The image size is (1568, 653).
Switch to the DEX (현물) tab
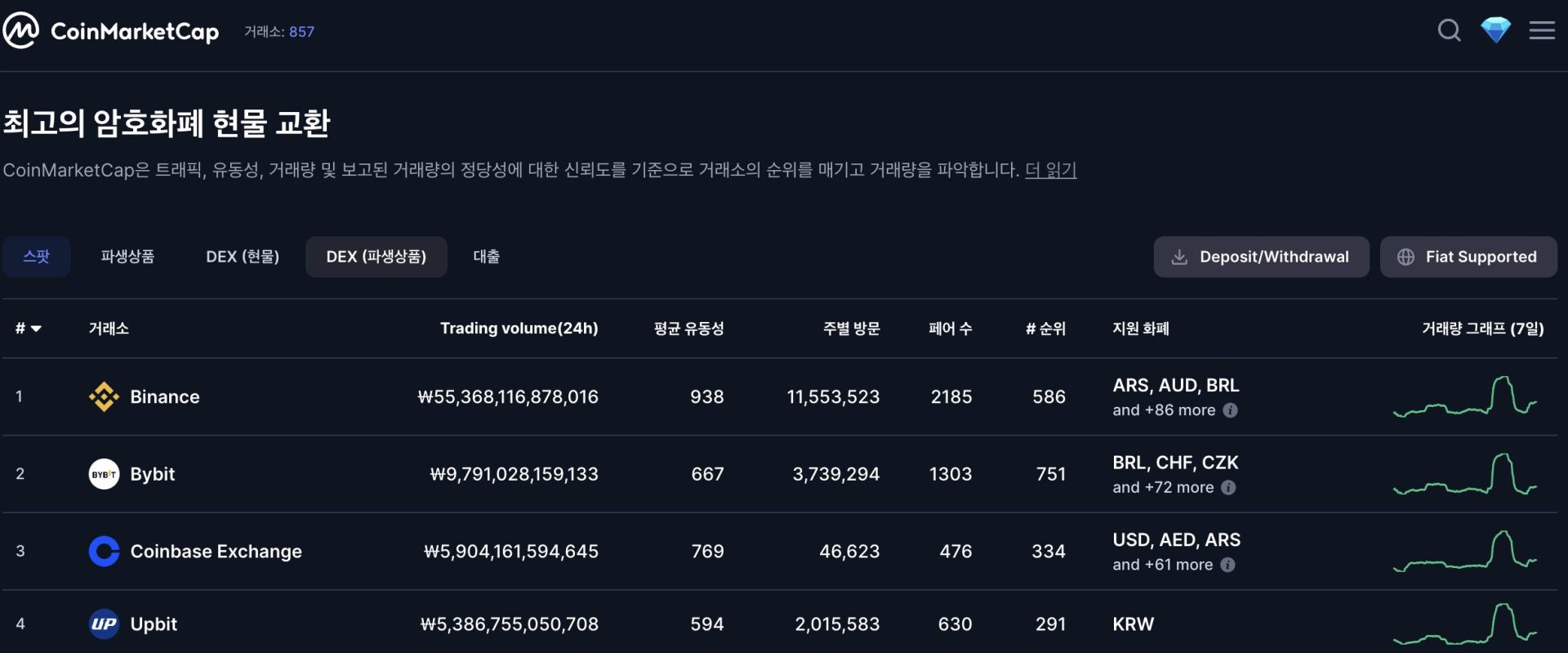coord(243,257)
